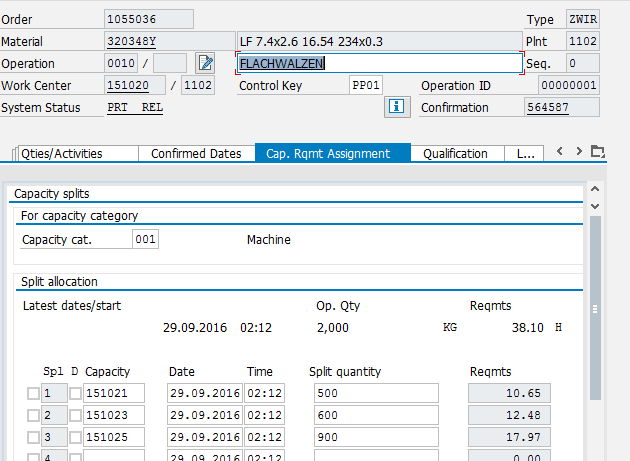This screenshot has width=630, height=461.
Task: Toggle the D checkbox for capacity 151021
Action: (75, 393)
